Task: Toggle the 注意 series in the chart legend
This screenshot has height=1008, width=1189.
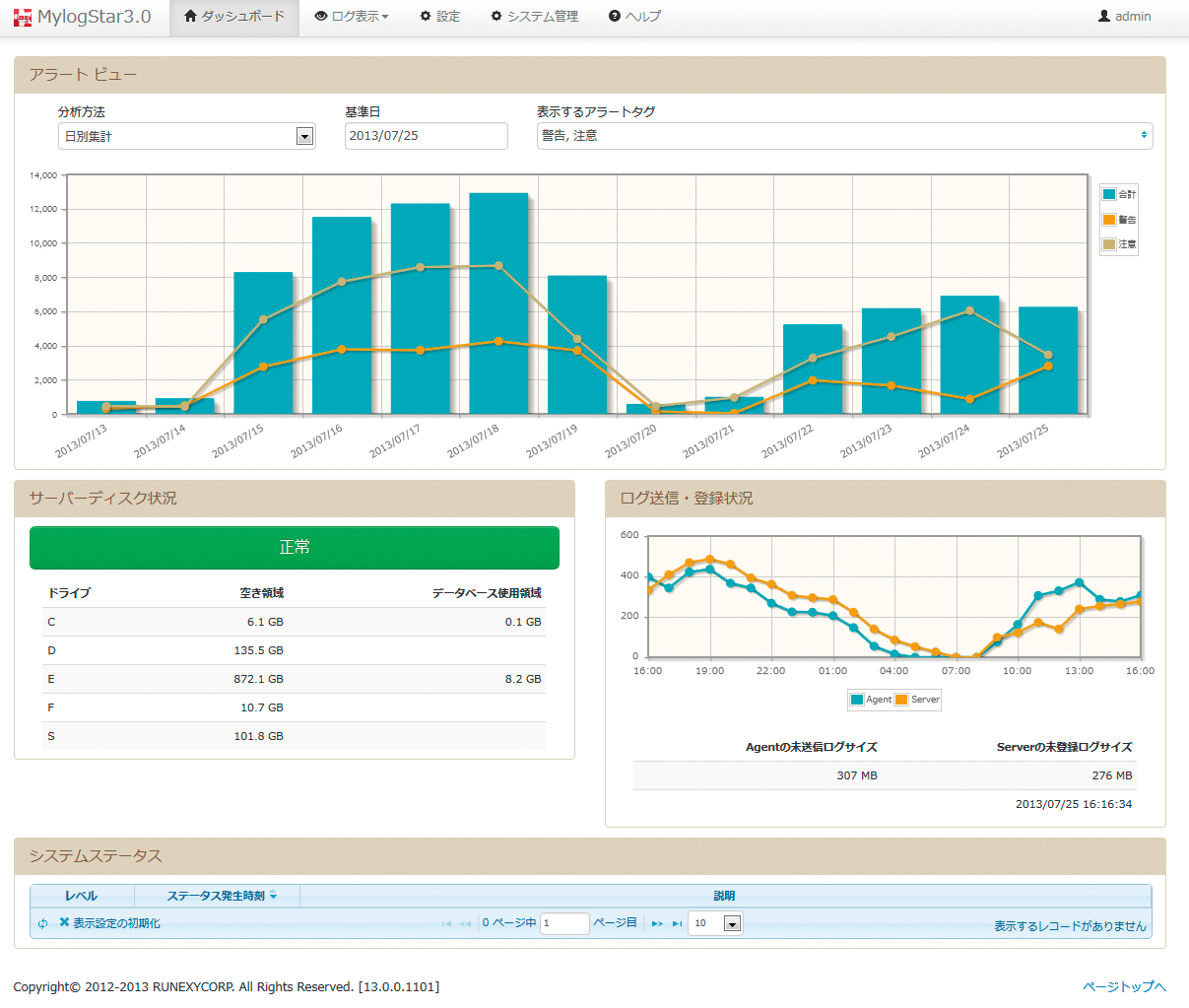Action: point(1119,244)
